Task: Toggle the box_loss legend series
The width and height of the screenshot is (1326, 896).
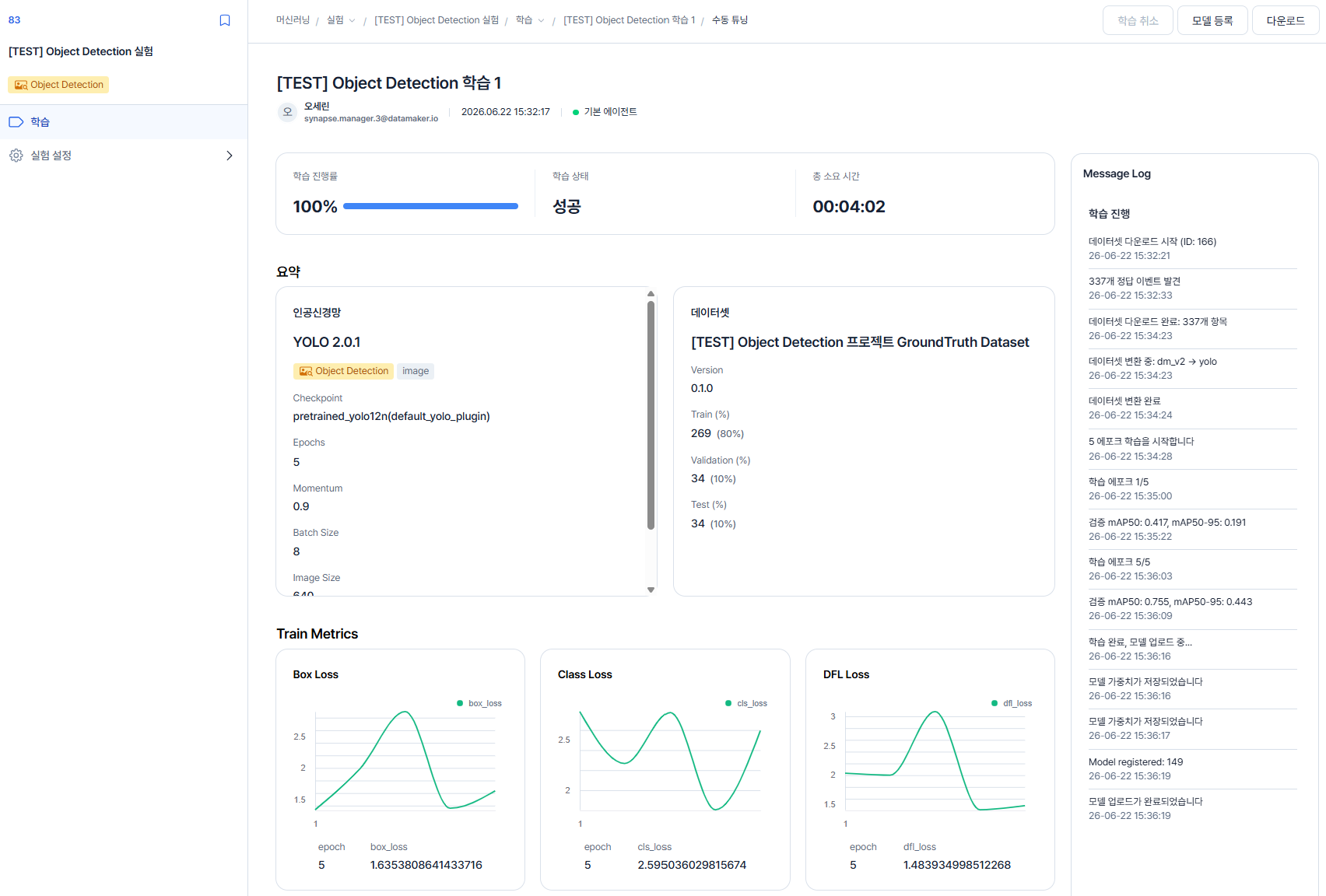Action: click(x=479, y=703)
